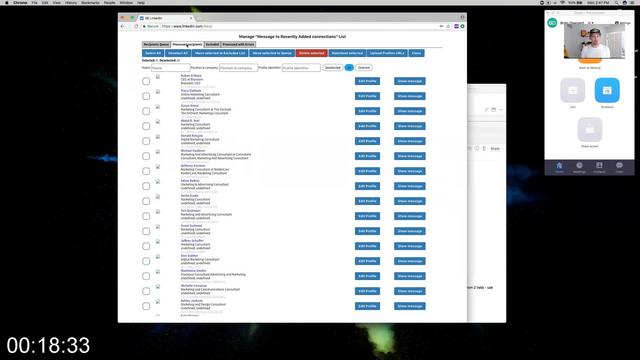Click the blue Close button

coord(416,53)
